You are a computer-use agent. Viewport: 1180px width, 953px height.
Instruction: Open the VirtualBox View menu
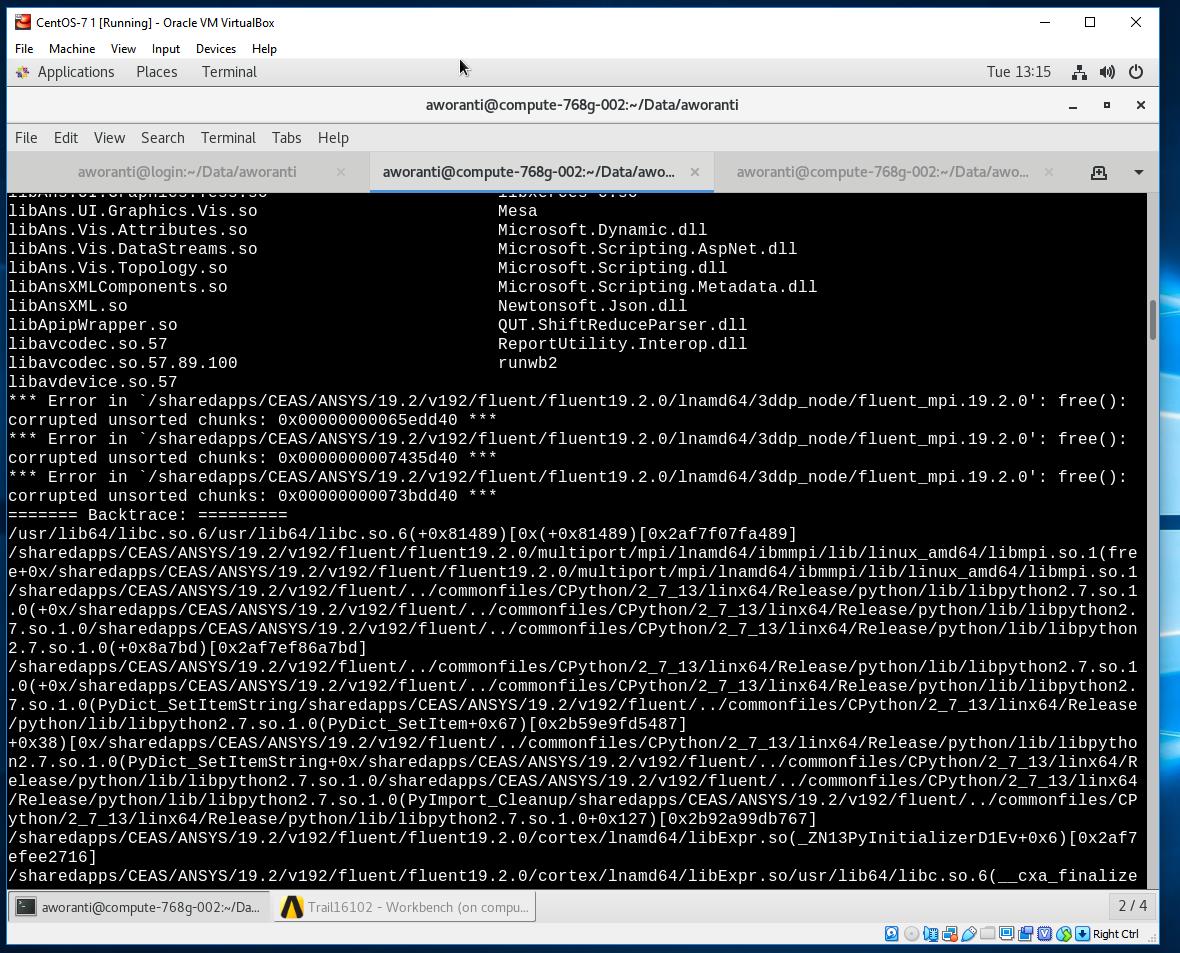123,49
